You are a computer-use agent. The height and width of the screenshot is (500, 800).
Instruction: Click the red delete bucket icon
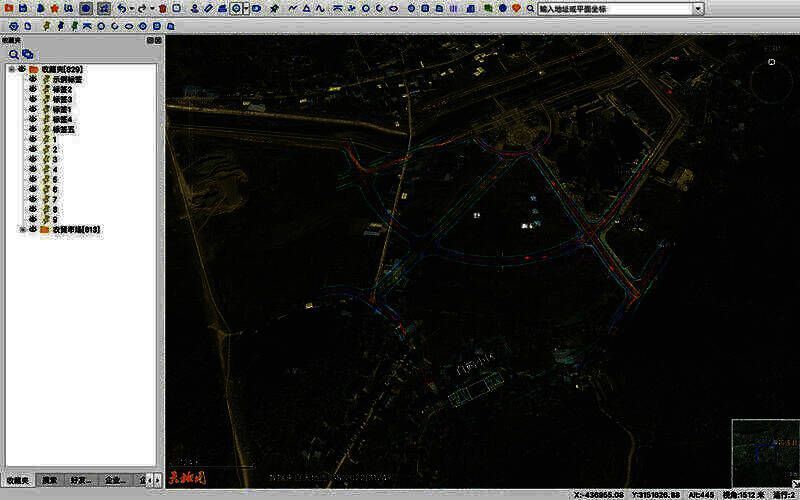(x=162, y=8)
